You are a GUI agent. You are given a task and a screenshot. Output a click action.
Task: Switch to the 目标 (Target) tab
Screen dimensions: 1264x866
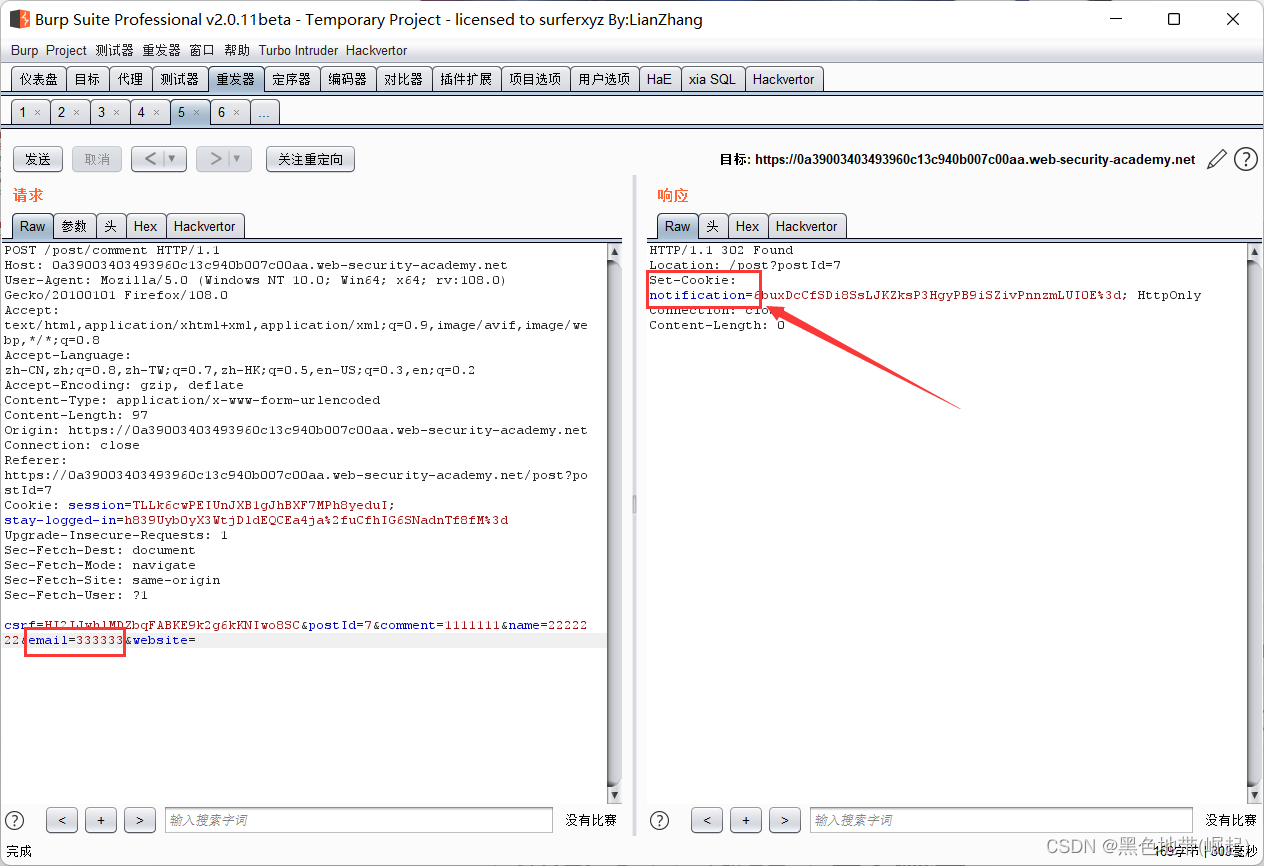[87, 79]
